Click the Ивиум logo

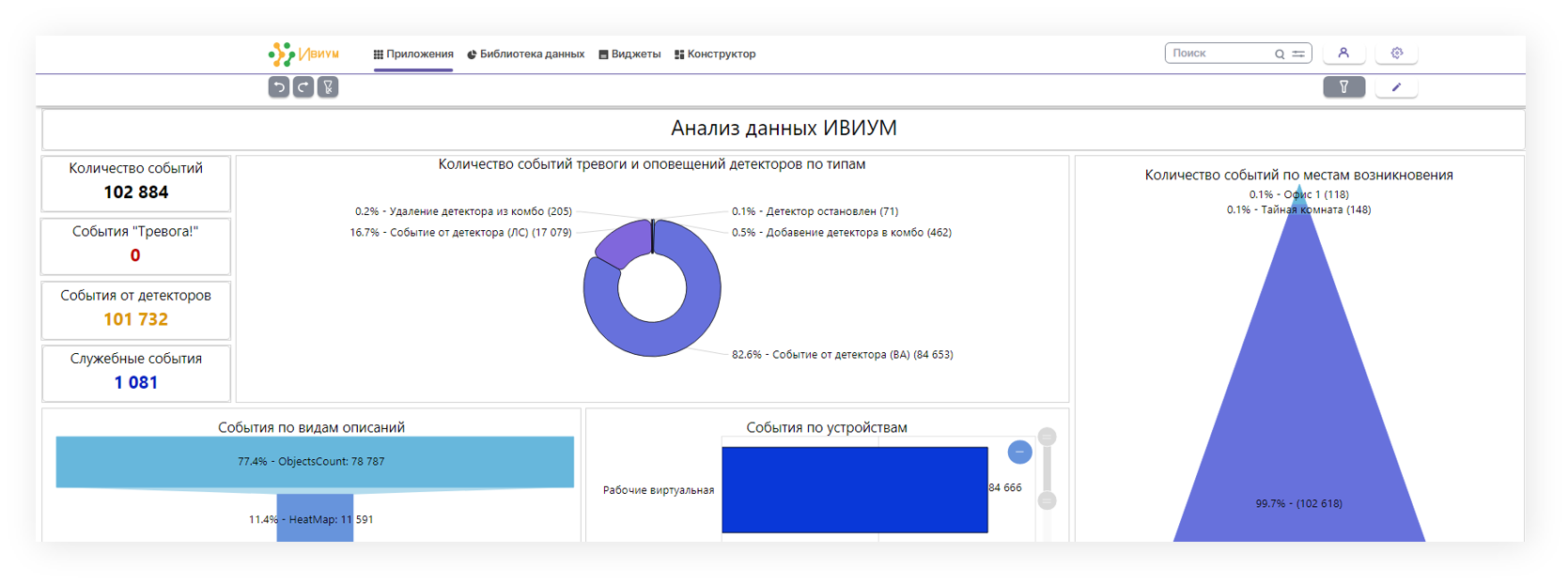303,54
